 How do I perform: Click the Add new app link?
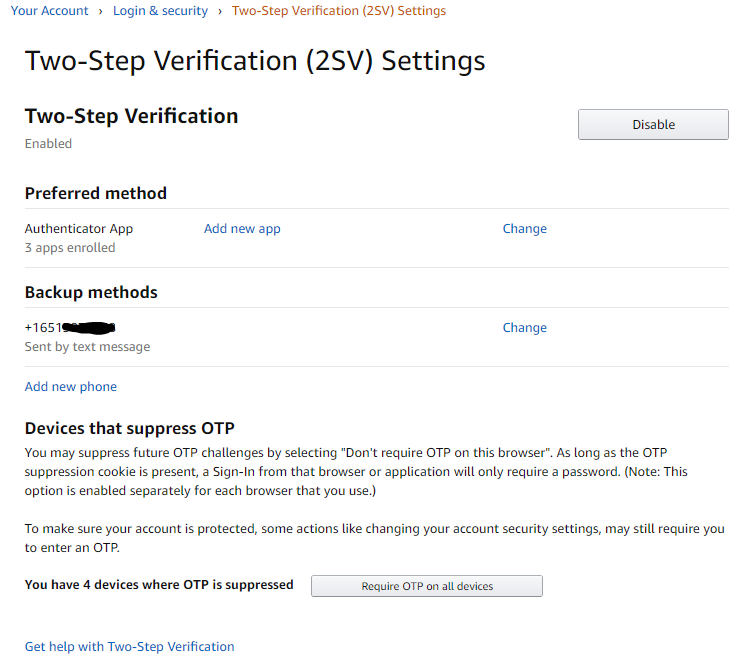pos(242,229)
